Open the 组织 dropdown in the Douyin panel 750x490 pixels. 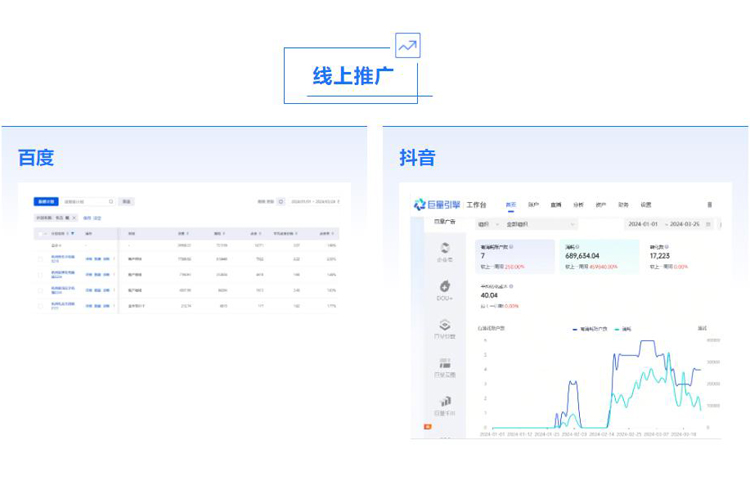[488, 224]
